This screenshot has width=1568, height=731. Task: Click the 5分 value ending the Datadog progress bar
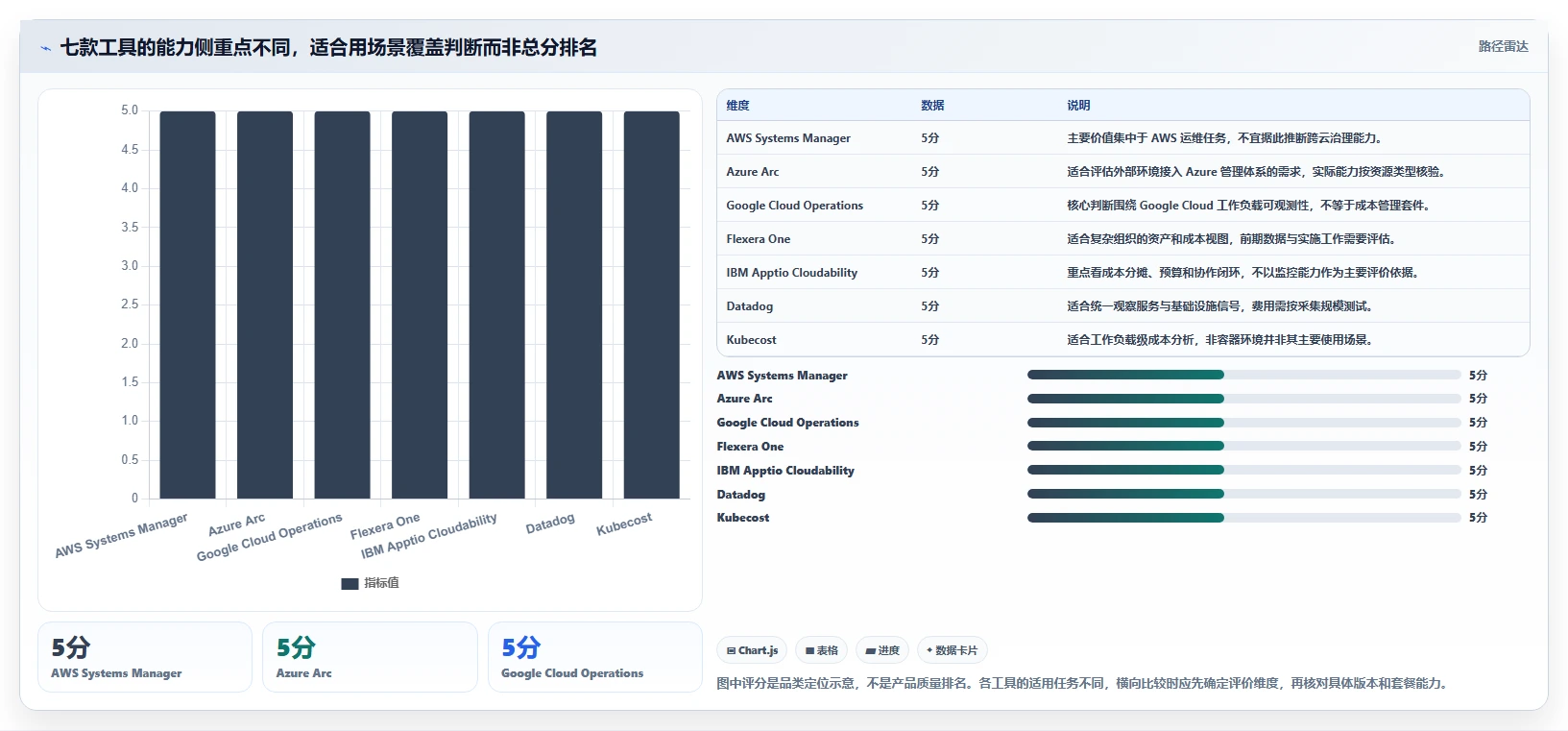click(x=1478, y=495)
